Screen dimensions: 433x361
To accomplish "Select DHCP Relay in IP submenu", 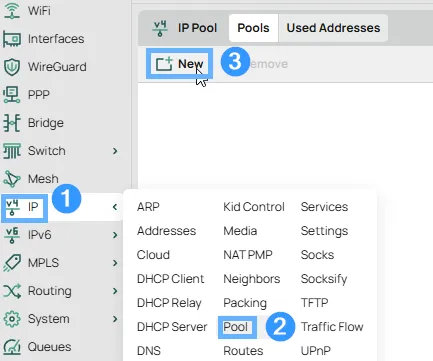I will coord(169,303).
